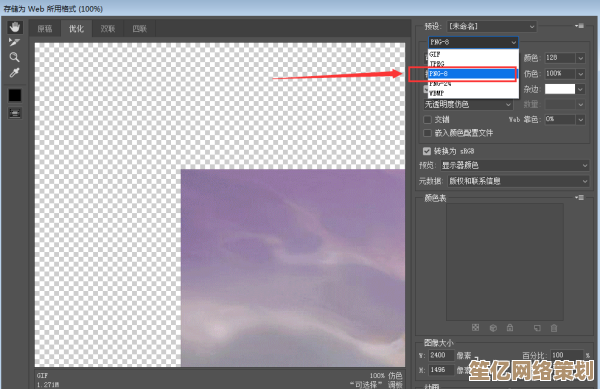
Task: Choose GIF from format list
Action: [473, 54]
